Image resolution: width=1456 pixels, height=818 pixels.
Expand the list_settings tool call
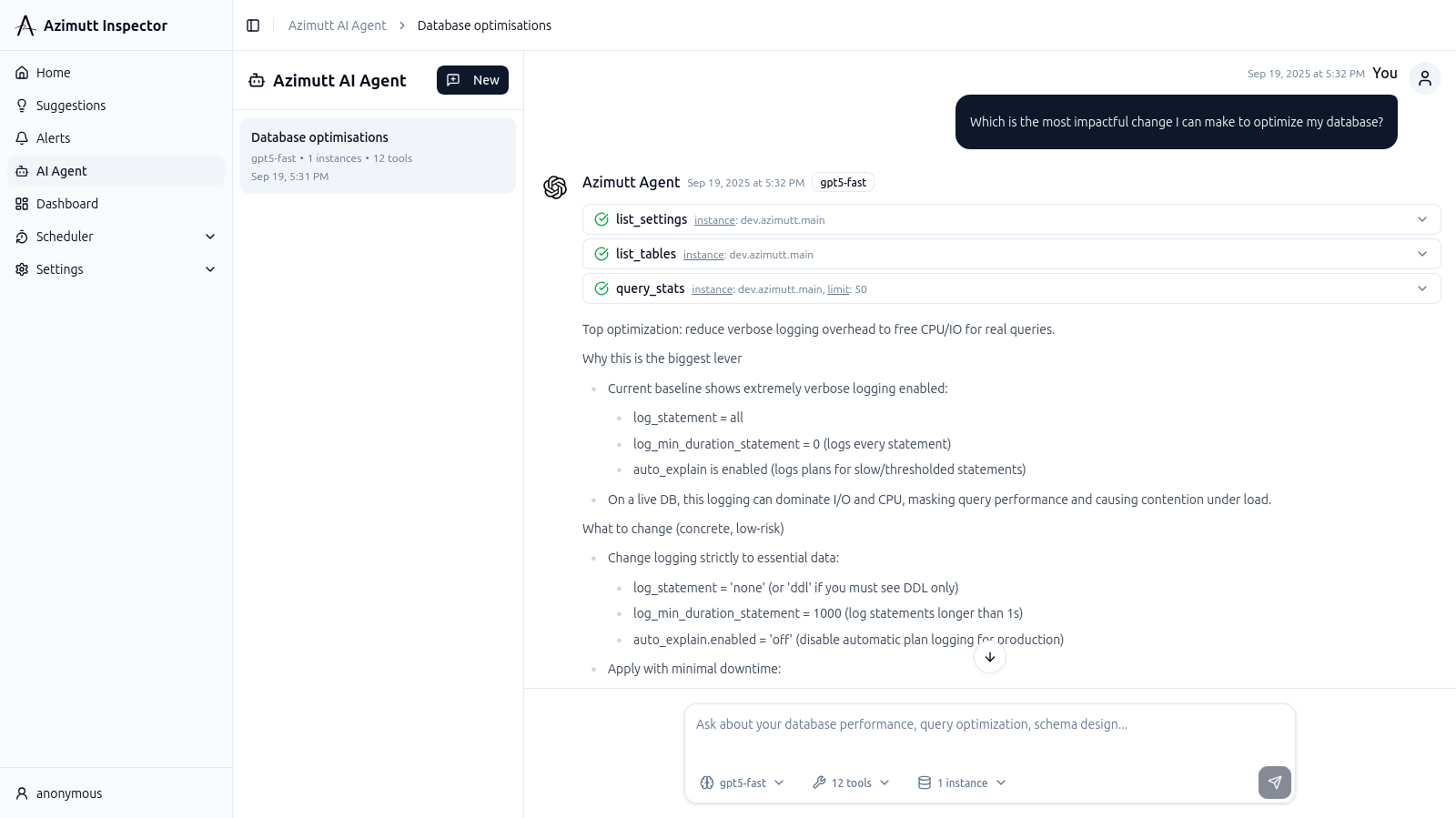point(1421,219)
